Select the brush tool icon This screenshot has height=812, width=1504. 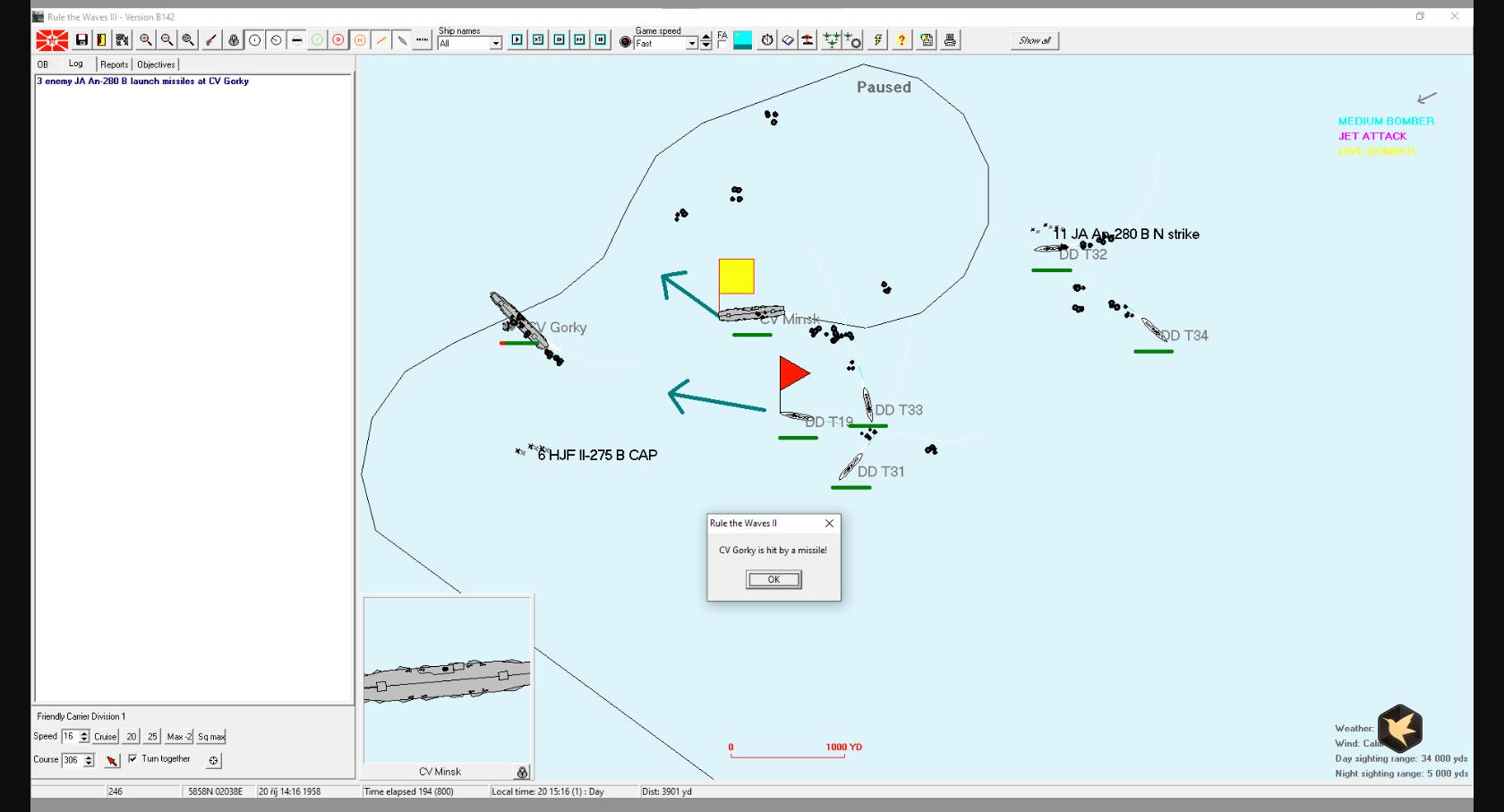[212, 40]
